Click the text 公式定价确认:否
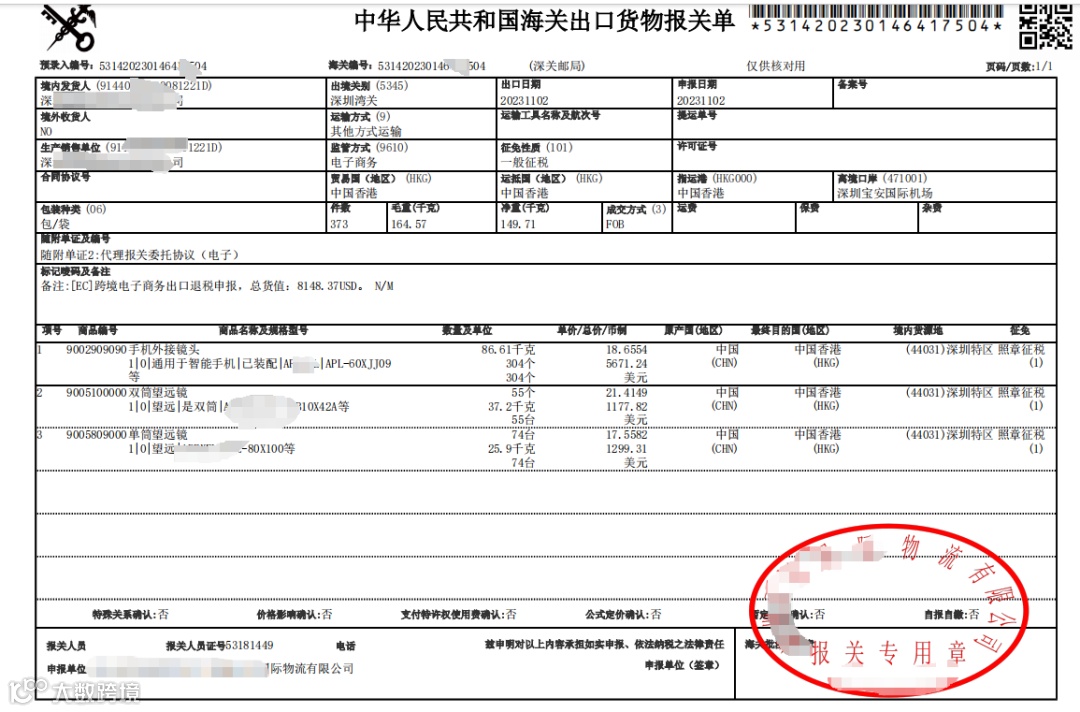Image resolution: width=1080 pixels, height=712 pixels. (623, 614)
